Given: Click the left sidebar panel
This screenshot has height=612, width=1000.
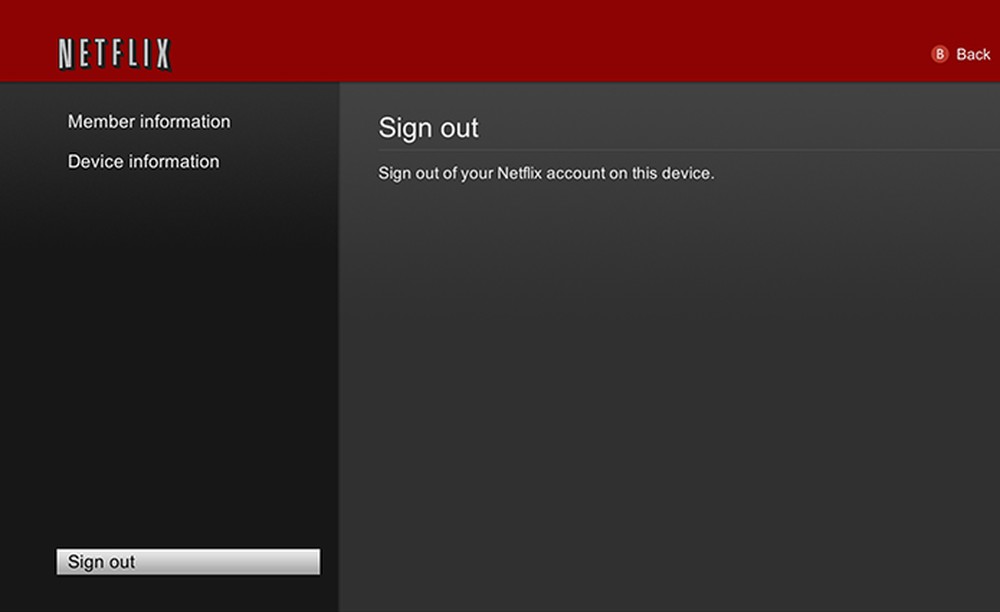Looking at the screenshot, I should (x=170, y=350).
